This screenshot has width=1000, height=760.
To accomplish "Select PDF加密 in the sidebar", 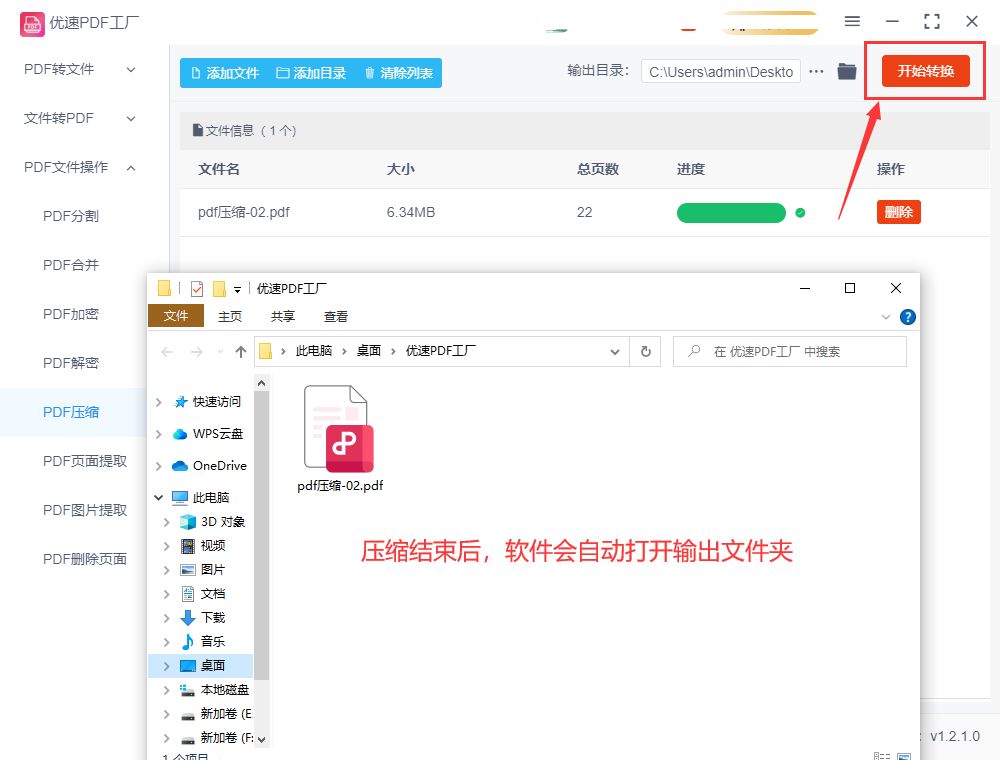I will (x=71, y=314).
